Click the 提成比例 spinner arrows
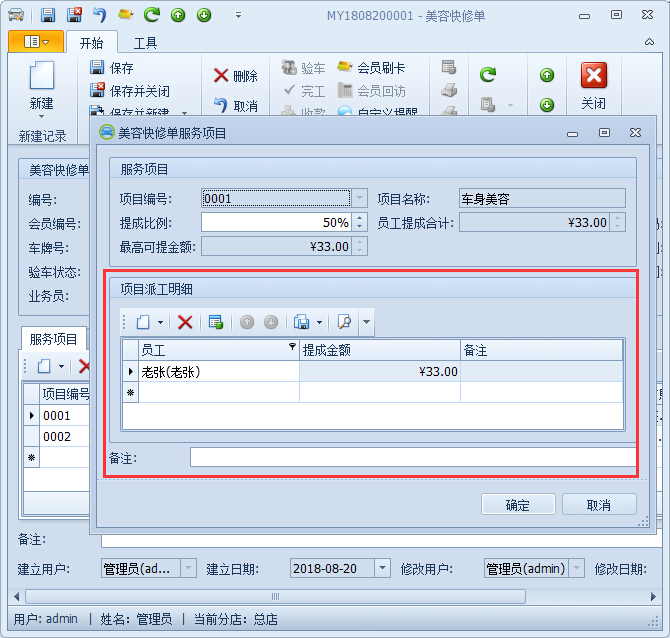The height and width of the screenshot is (638, 670). click(x=359, y=222)
